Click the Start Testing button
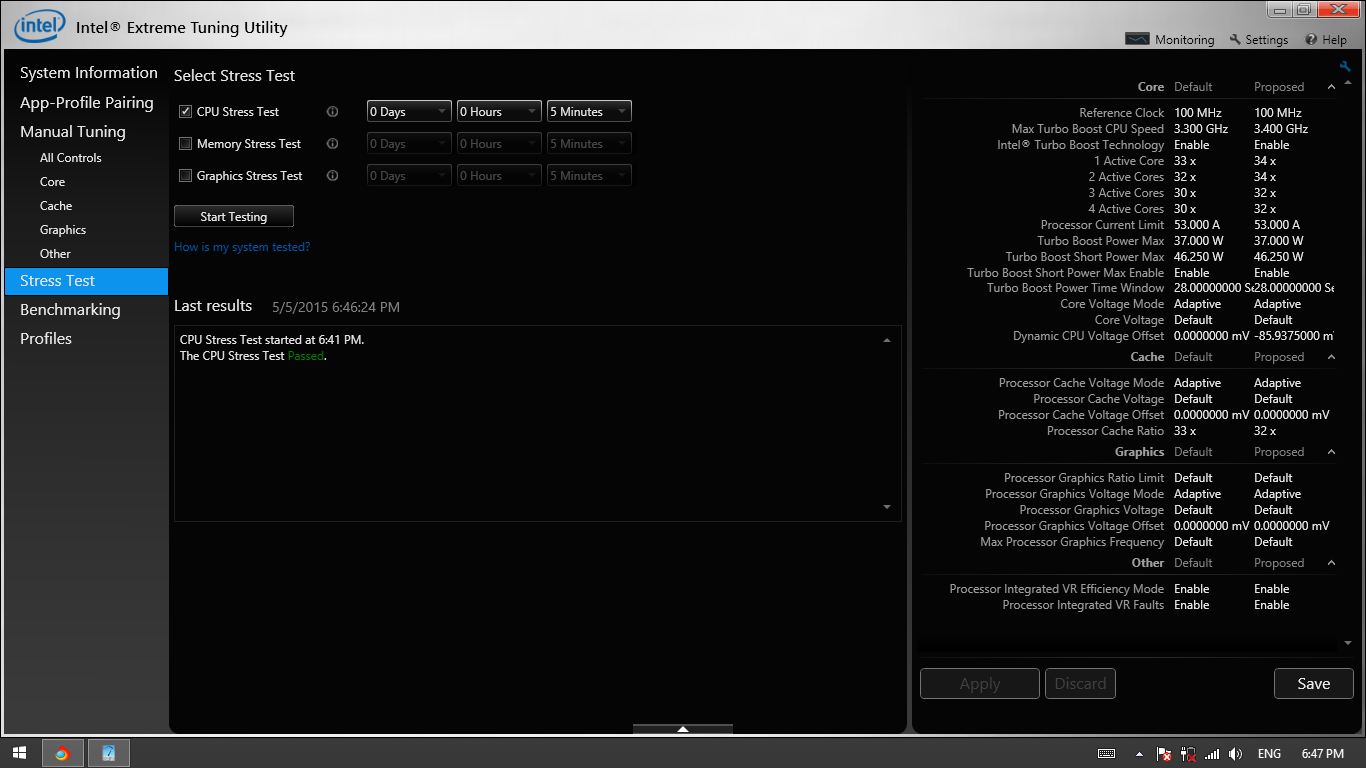Screen dimensions: 1366x768 click(x=234, y=216)
